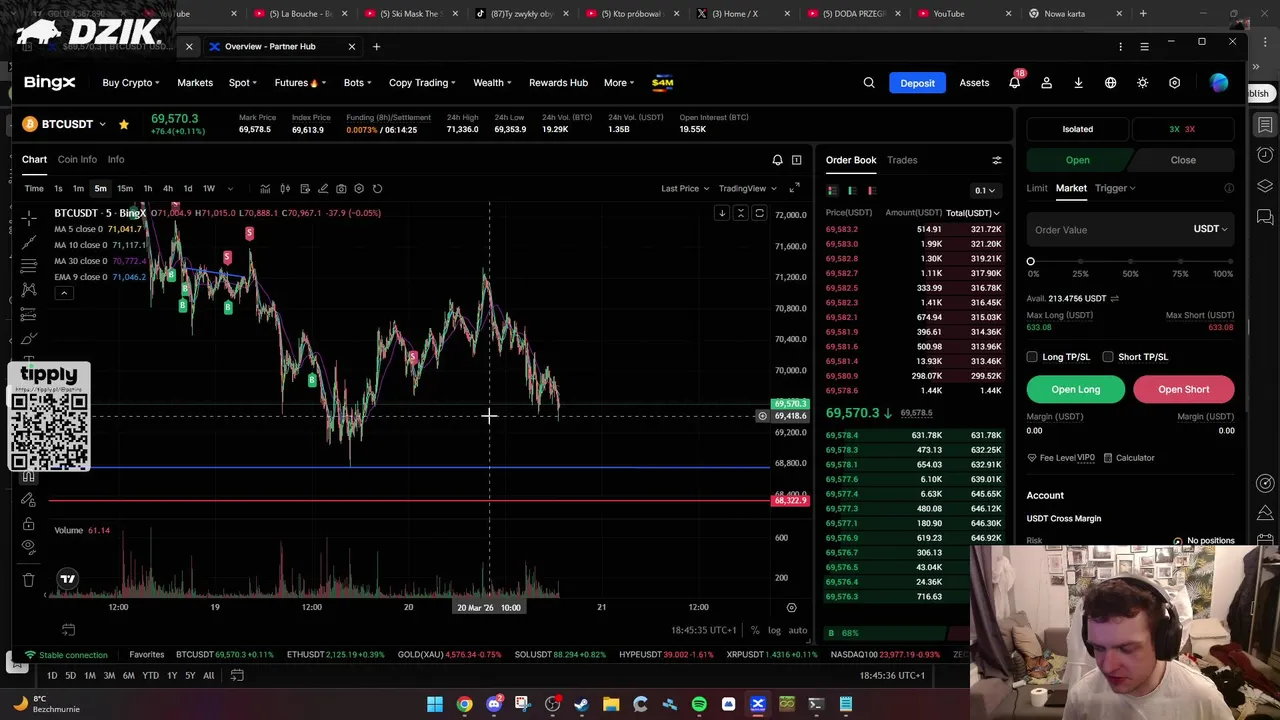Viewport: 1280px width, 720px height.
Task: Toggle light/dark theme sun icon
Action: 1142,83
